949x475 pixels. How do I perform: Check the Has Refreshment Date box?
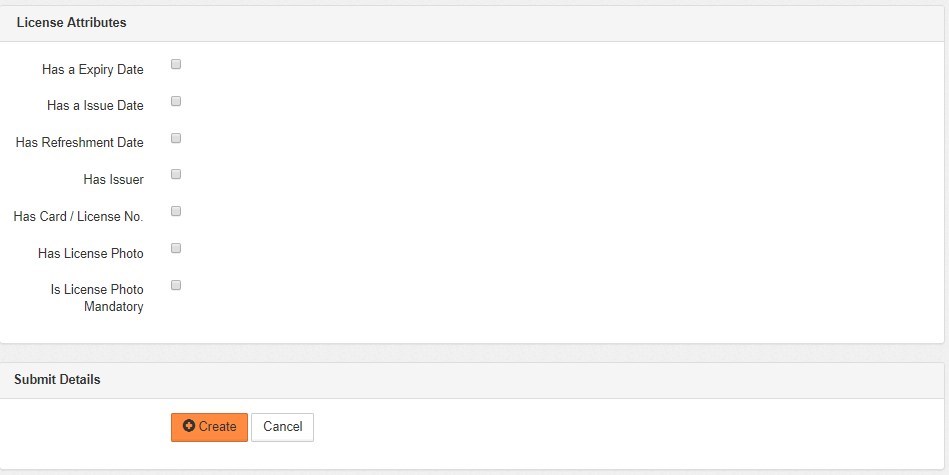tap(176, 138)
